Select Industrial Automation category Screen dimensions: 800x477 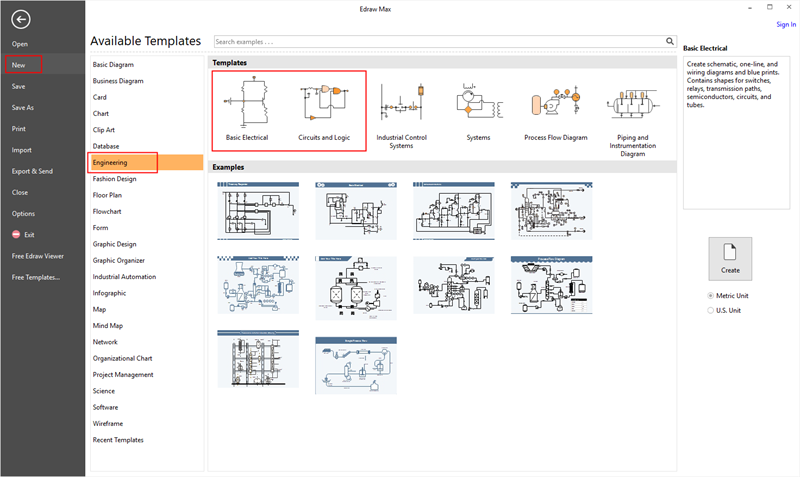click(x=124, y=277)
